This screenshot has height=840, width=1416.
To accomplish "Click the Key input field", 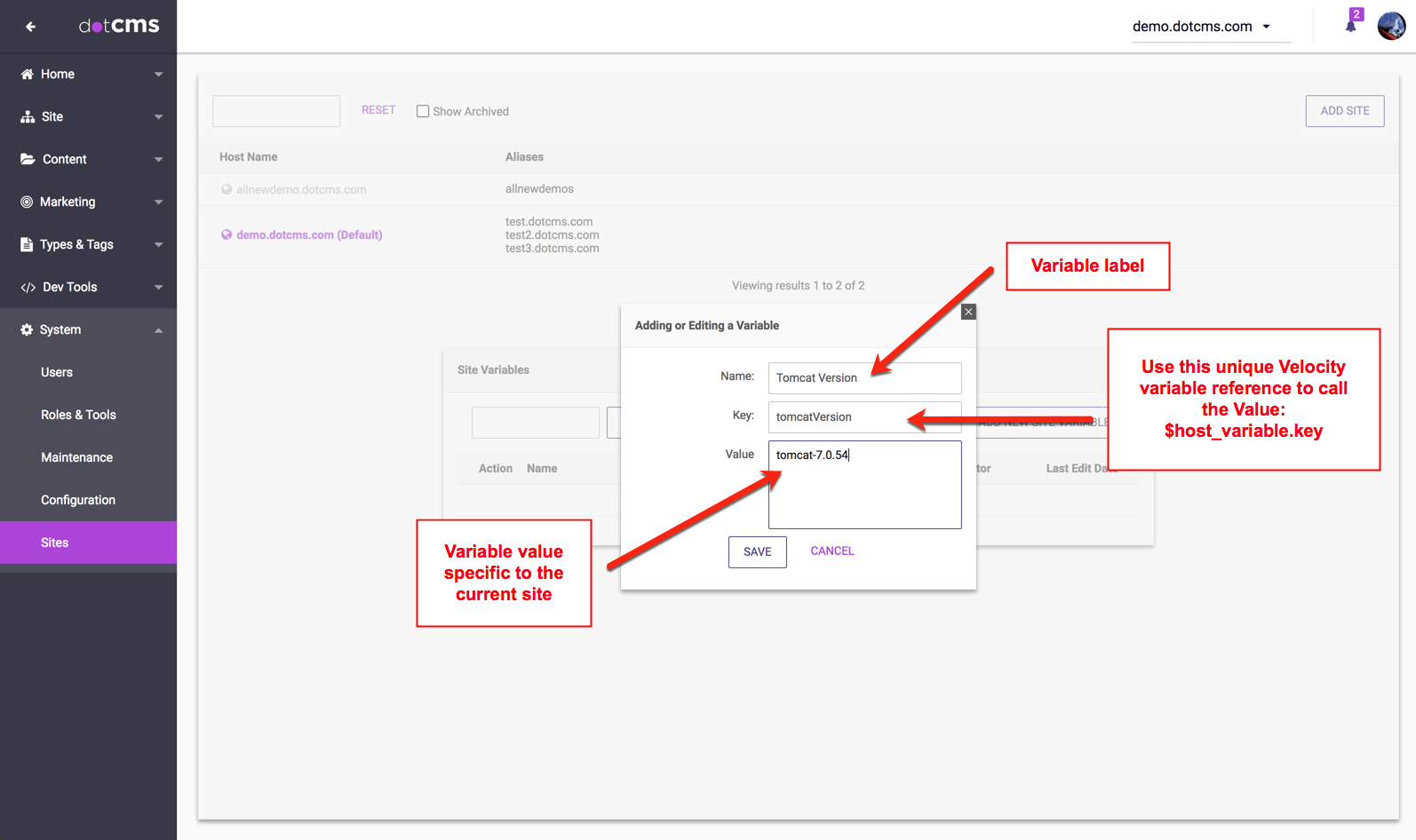I will 863,416.
